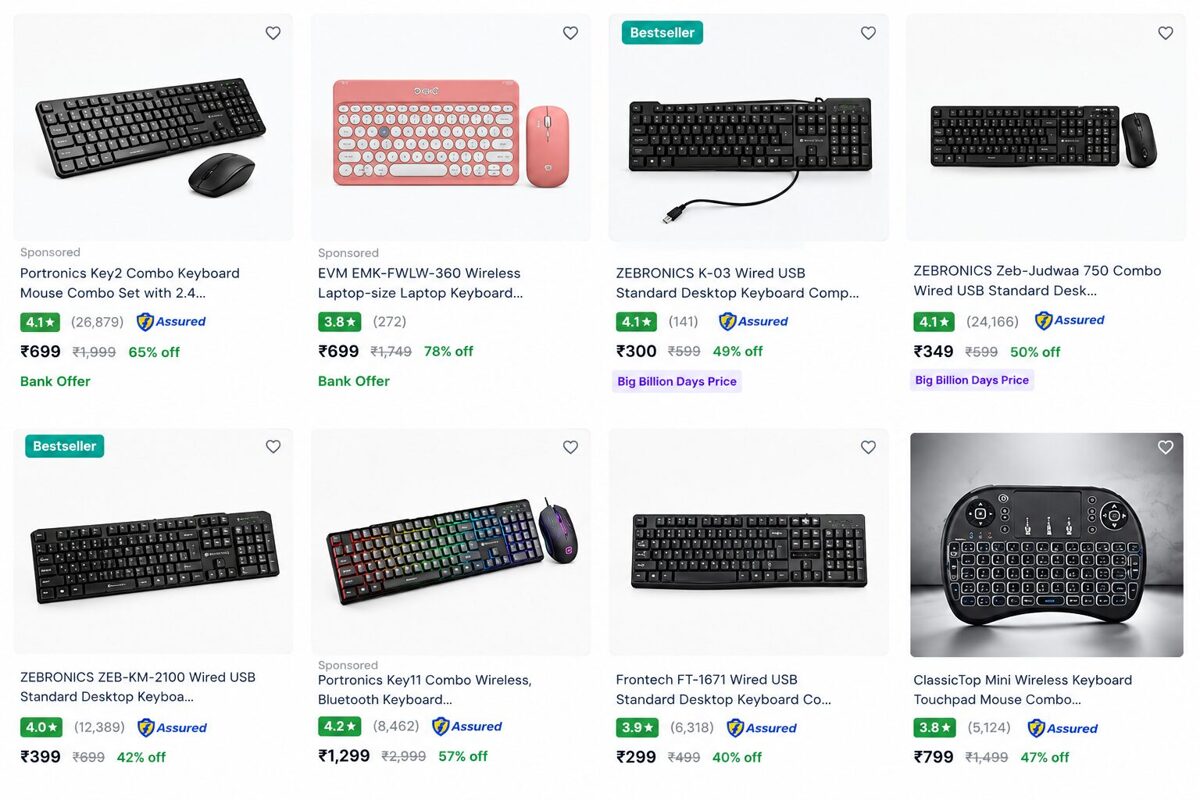Open Portronics Key2 Combo Keyboard title link
This screenshot has width=1200, height=800.
click(130, 283)
